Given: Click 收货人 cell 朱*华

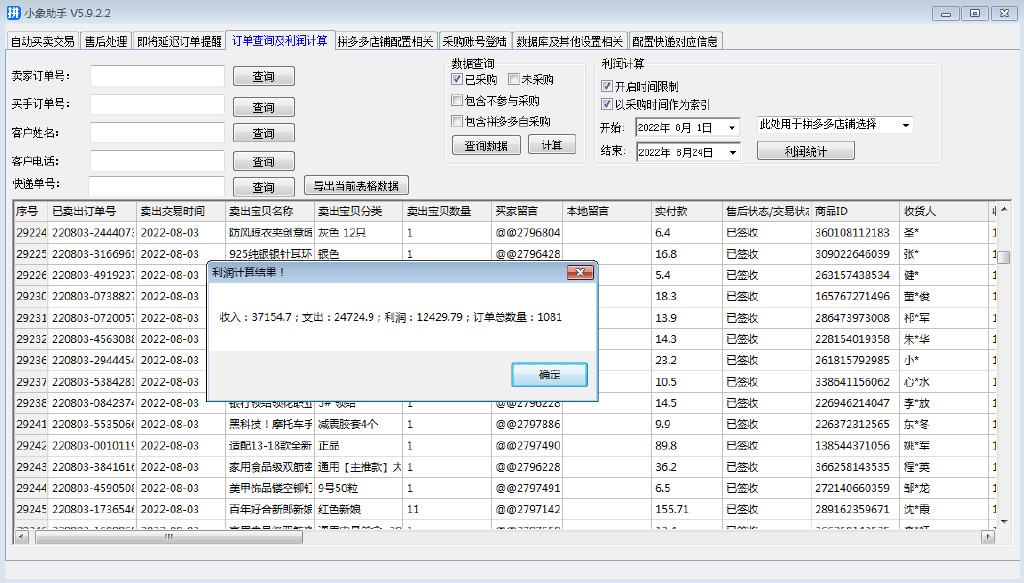Looking at the screenshot, I should [x=944, y=339].
